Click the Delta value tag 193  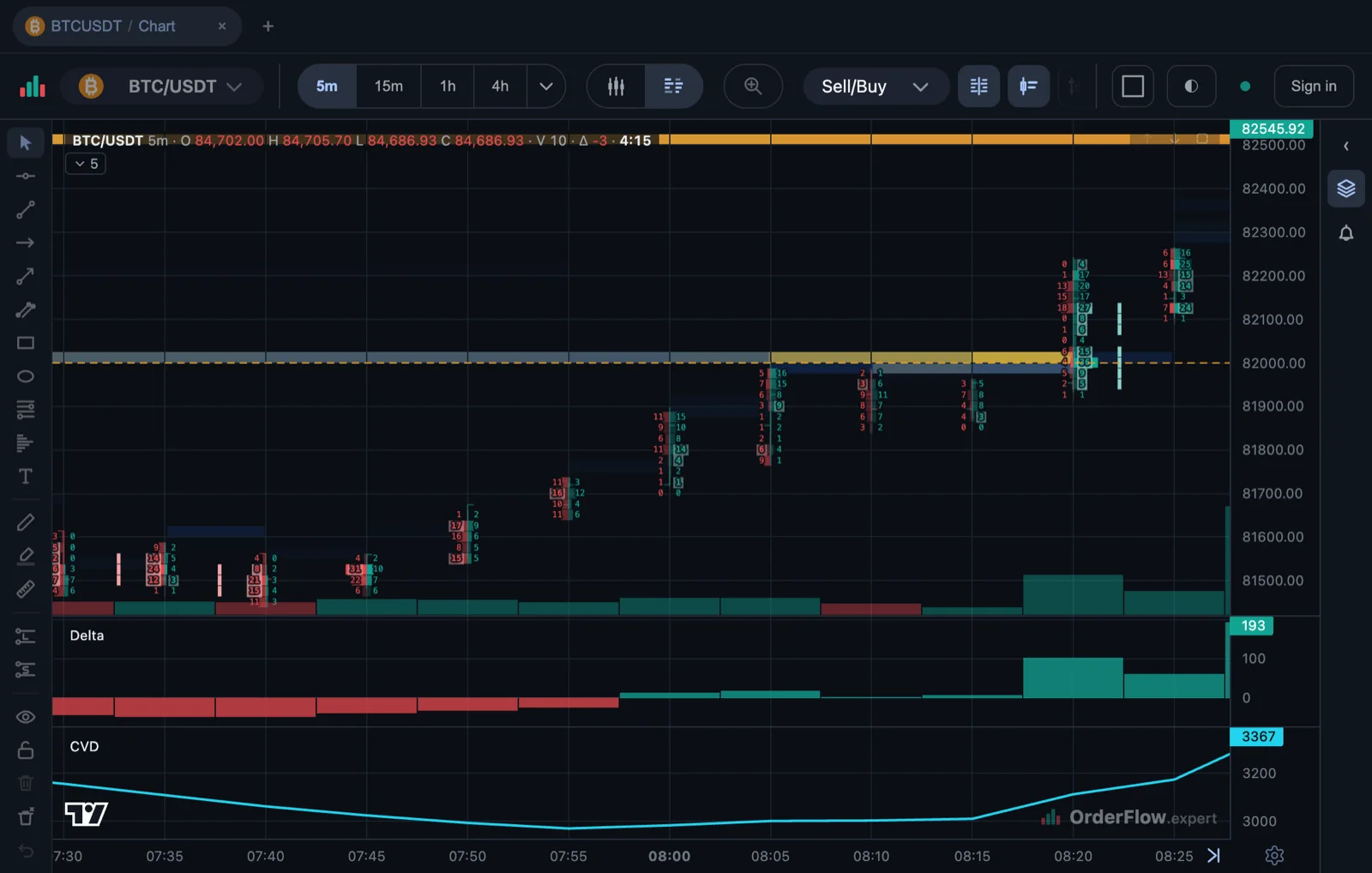[x=1252, y=626]
